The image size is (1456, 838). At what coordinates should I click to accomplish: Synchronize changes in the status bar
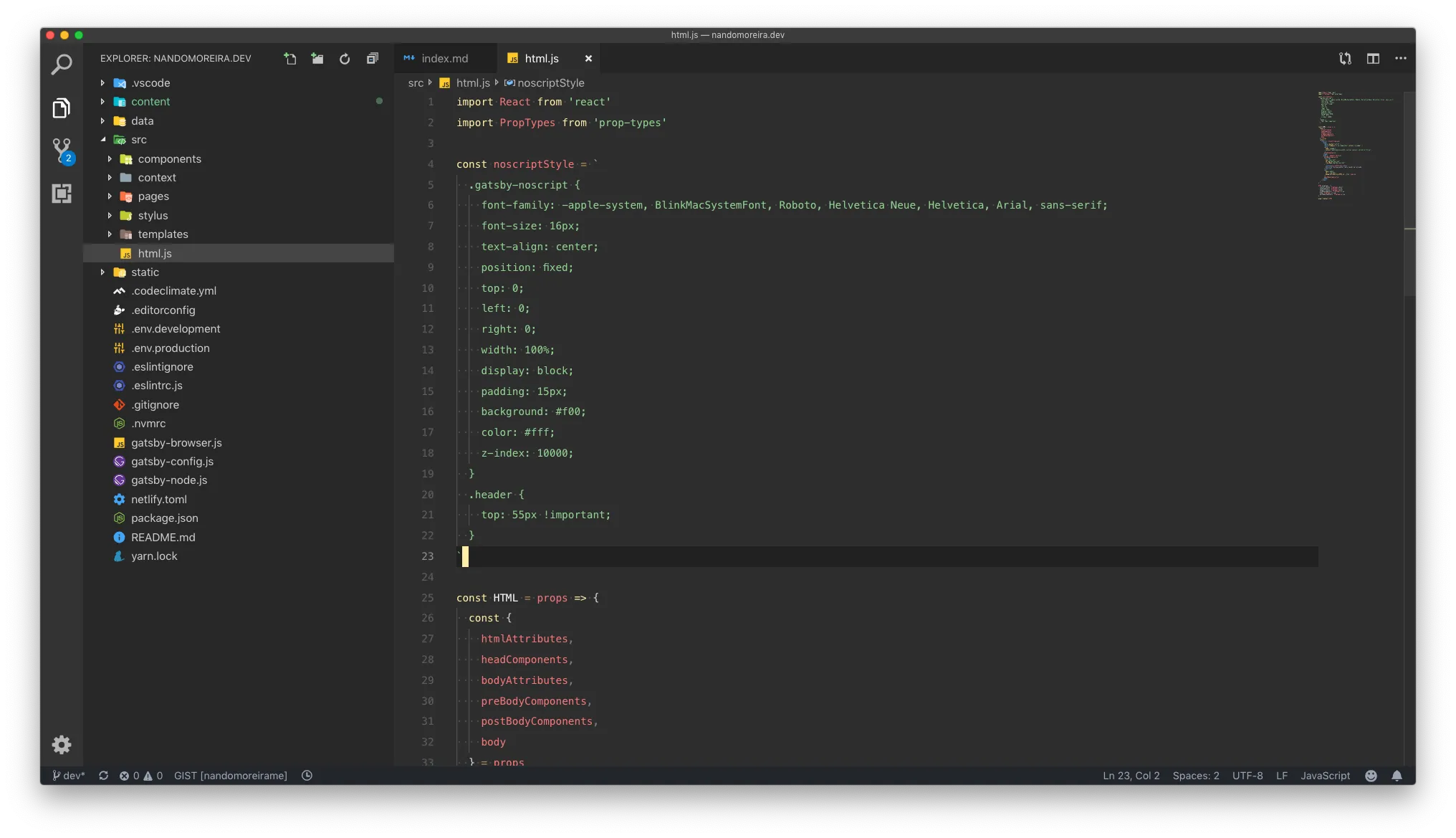coord(103,776)
